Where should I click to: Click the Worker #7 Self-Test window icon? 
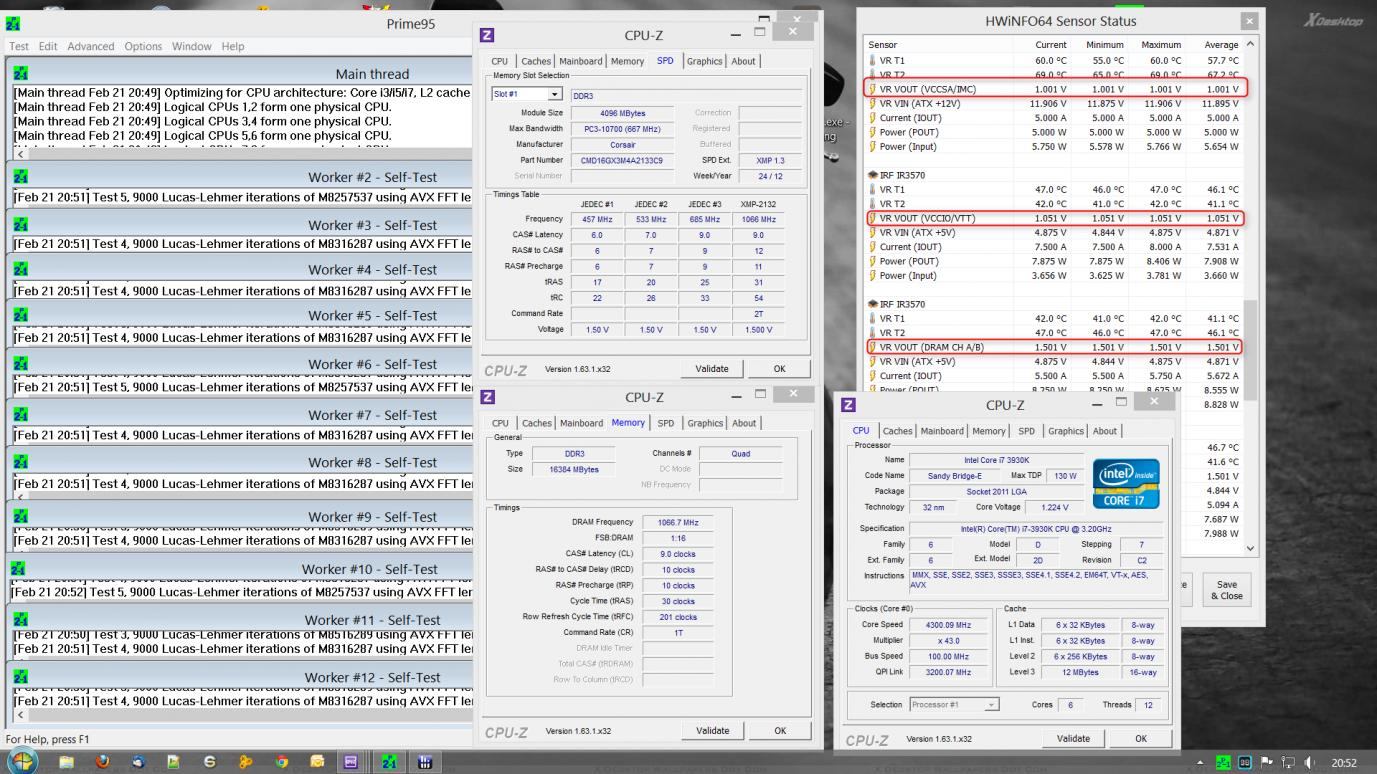[x=21, y=414]
